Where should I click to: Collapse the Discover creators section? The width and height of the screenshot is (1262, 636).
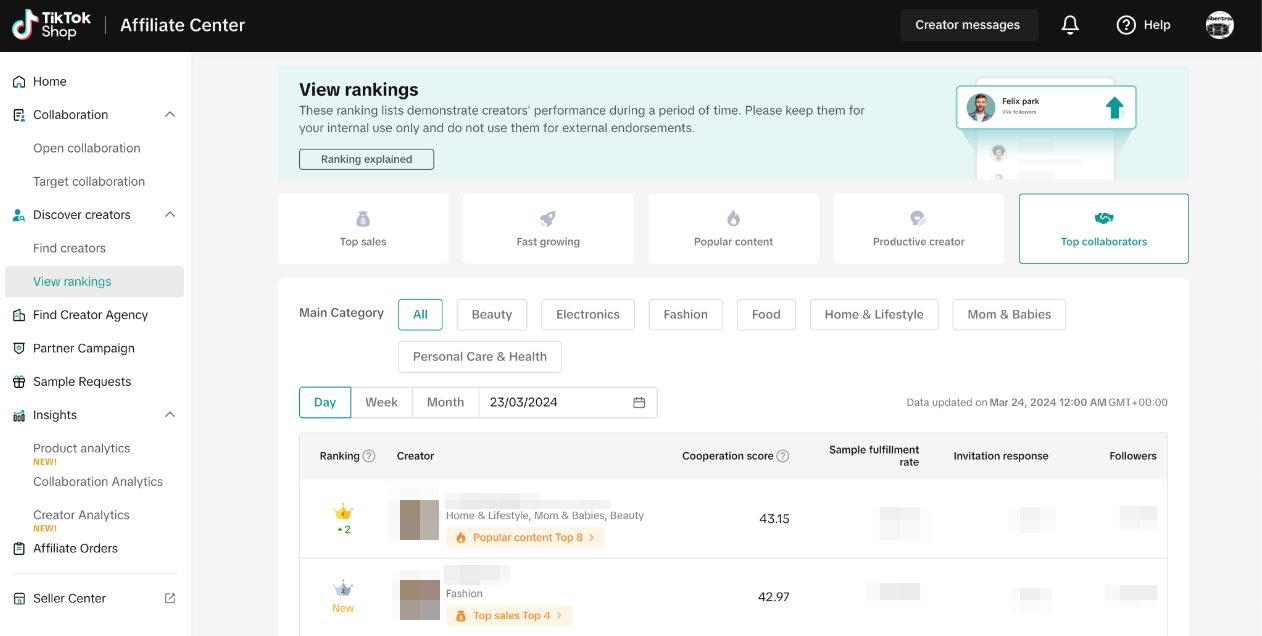pos(170,215)
